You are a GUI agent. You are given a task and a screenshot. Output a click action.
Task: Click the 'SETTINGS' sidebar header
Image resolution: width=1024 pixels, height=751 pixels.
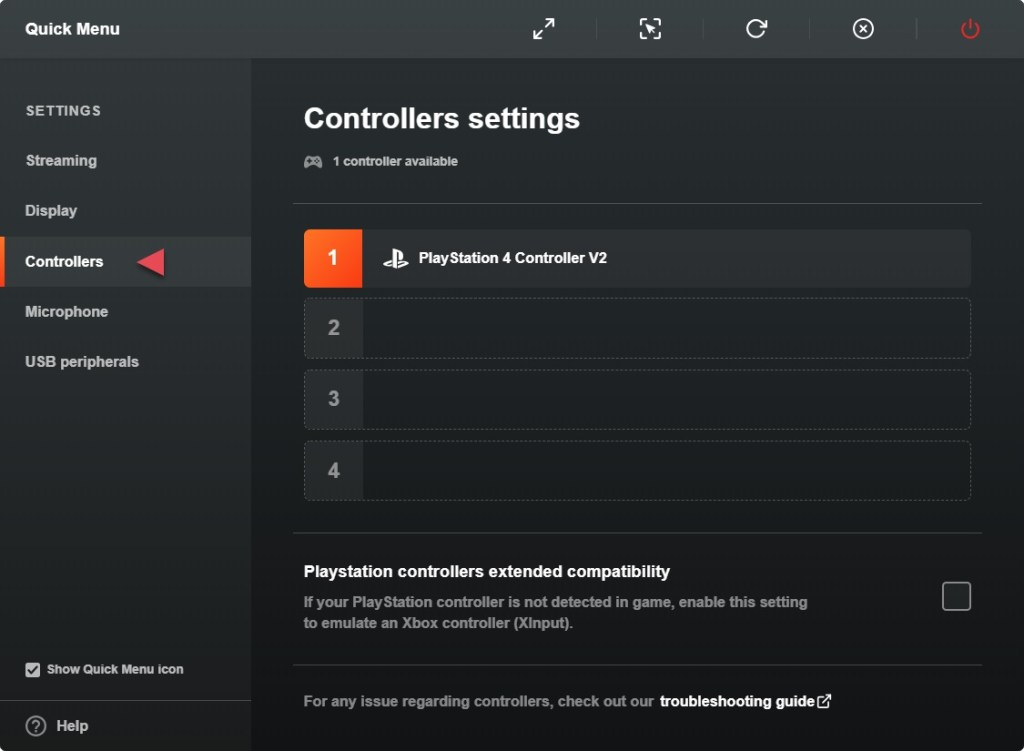tap(63, 110)
